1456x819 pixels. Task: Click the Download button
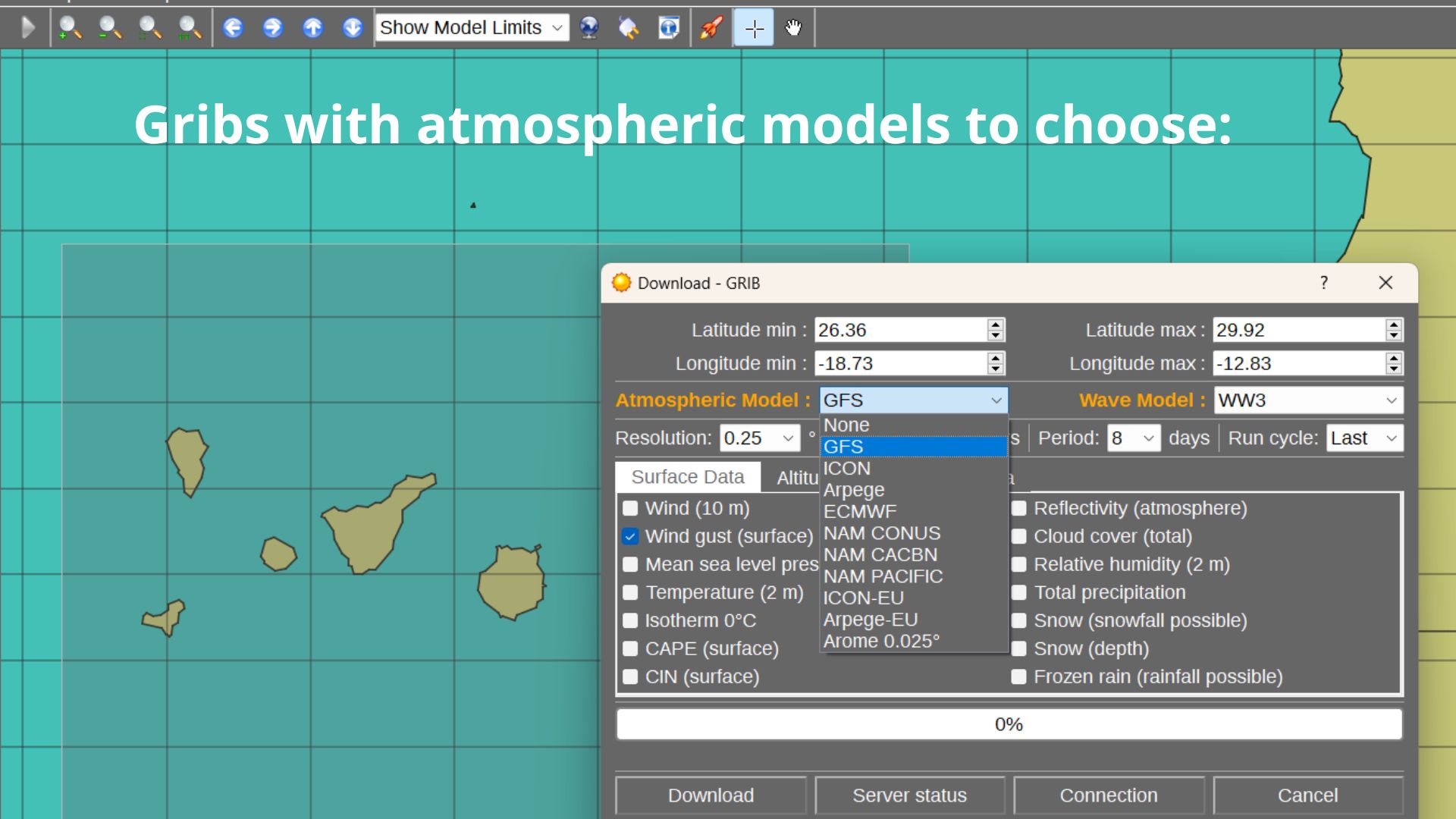coord(711,795)
